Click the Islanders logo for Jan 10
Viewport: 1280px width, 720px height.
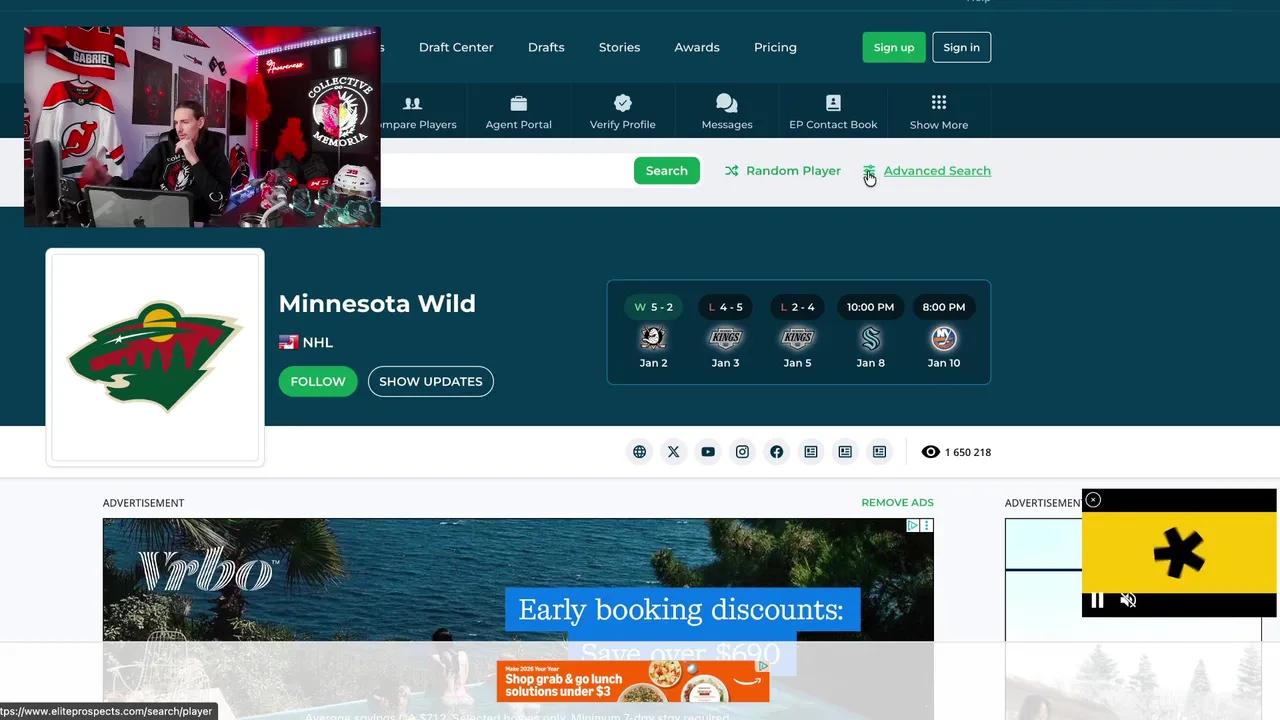[944, 338]
